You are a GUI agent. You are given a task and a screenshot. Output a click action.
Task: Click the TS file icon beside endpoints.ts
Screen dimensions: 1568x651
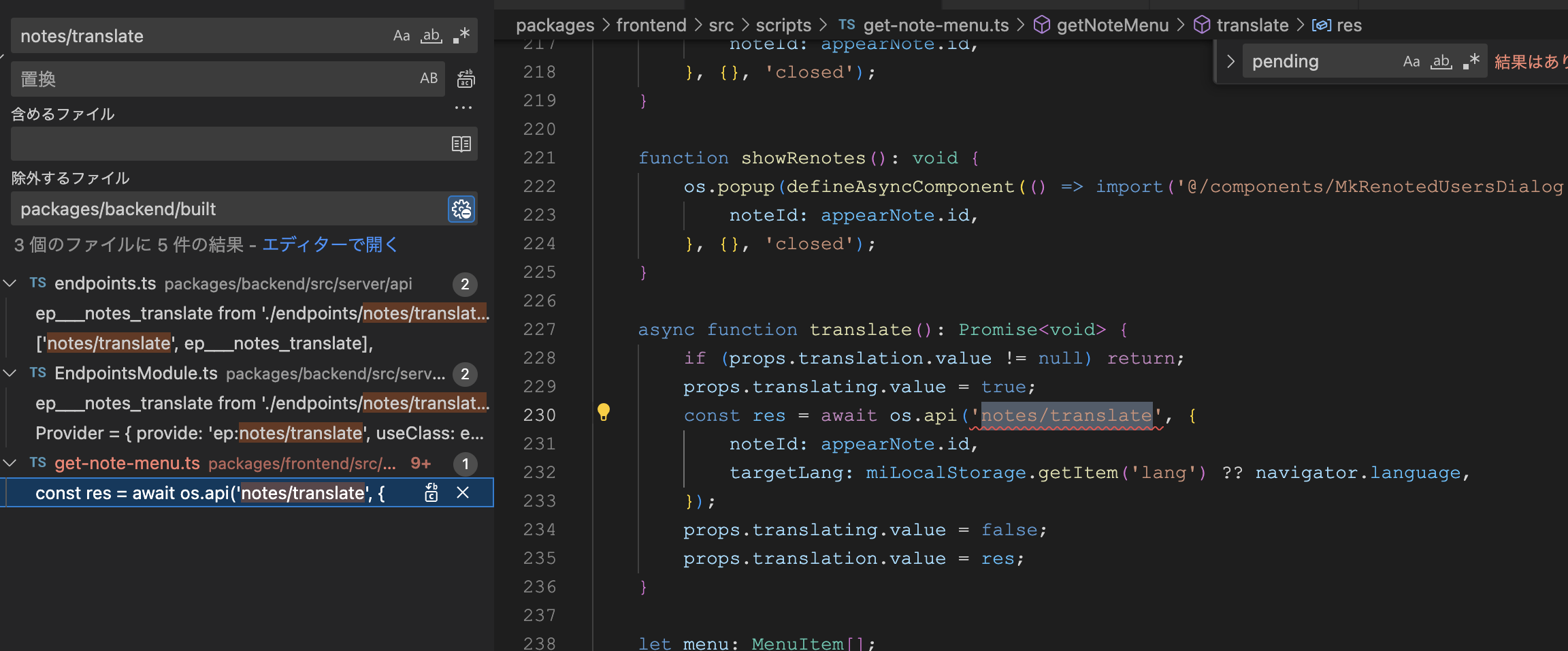37,283
